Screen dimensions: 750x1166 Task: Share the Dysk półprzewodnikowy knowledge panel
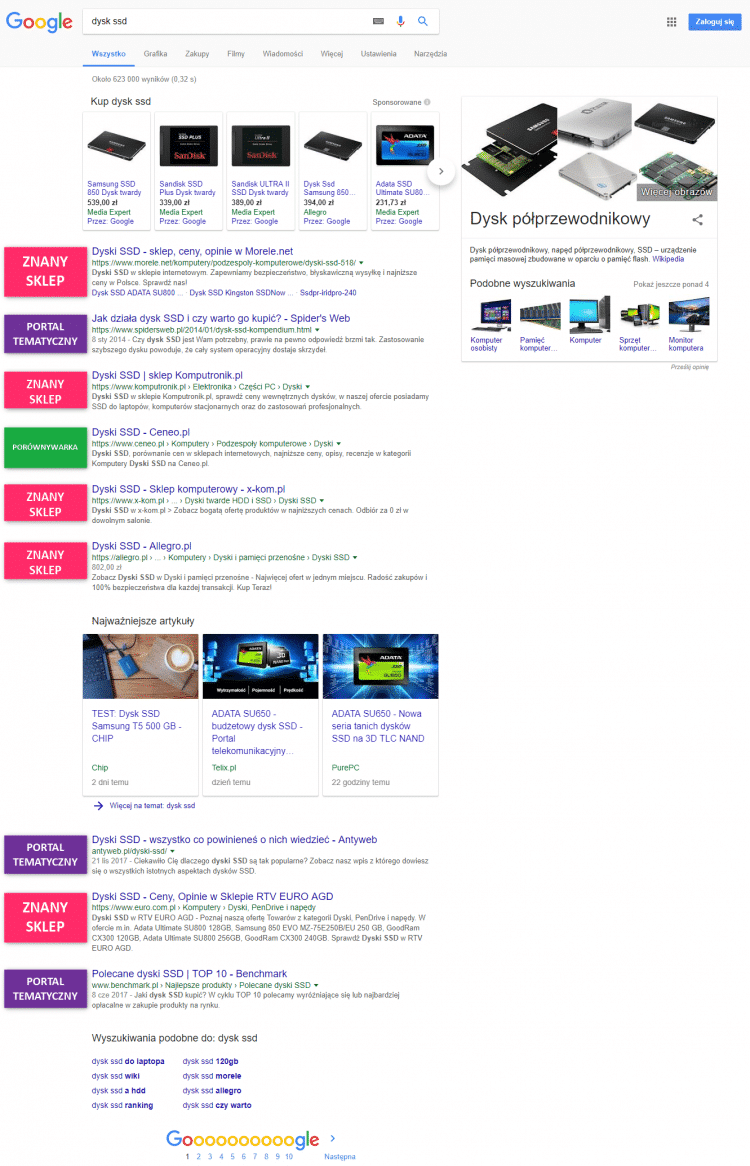(x=697, y=219)
